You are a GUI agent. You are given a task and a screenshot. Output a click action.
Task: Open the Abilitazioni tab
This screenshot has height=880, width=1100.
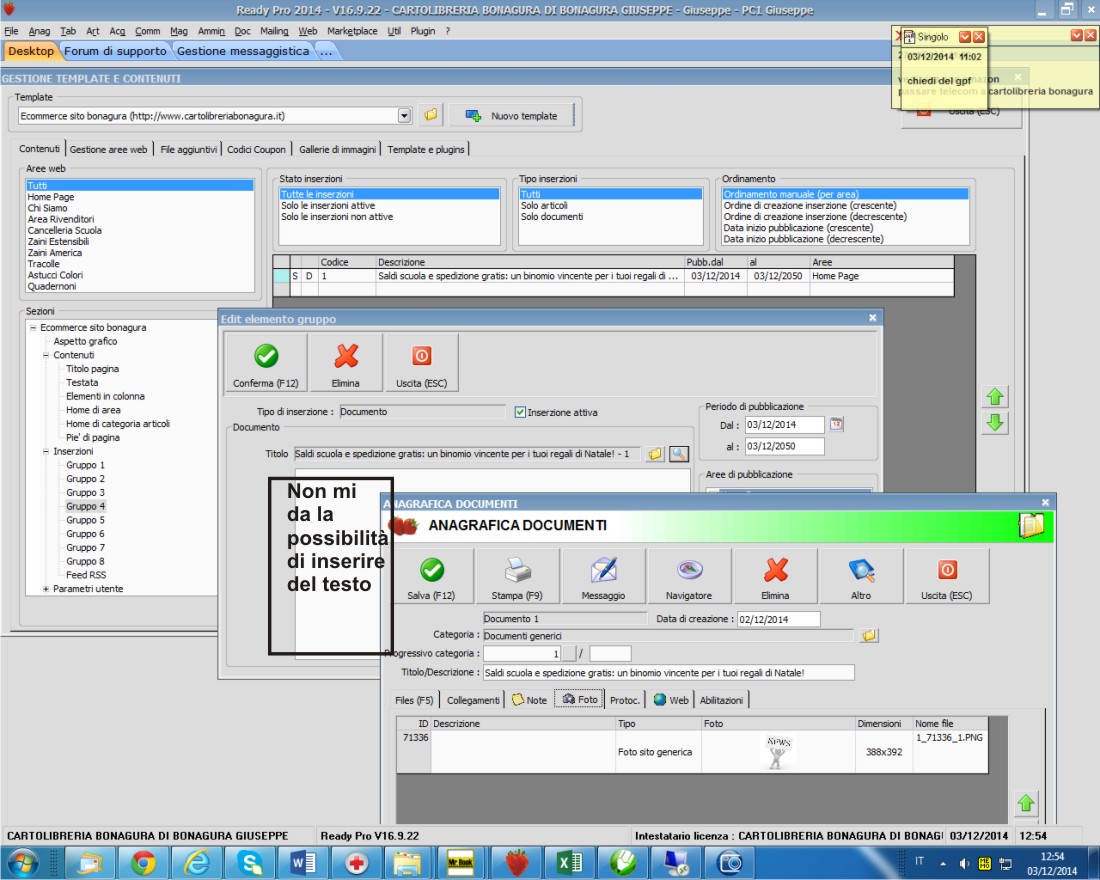721,700
